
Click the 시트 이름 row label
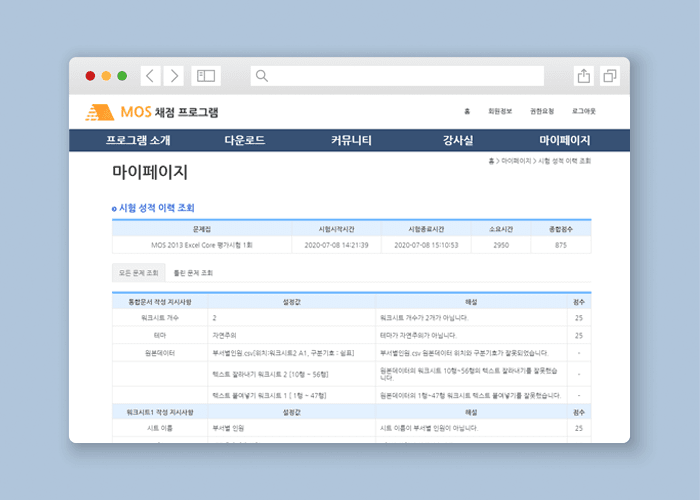[160, 428]
